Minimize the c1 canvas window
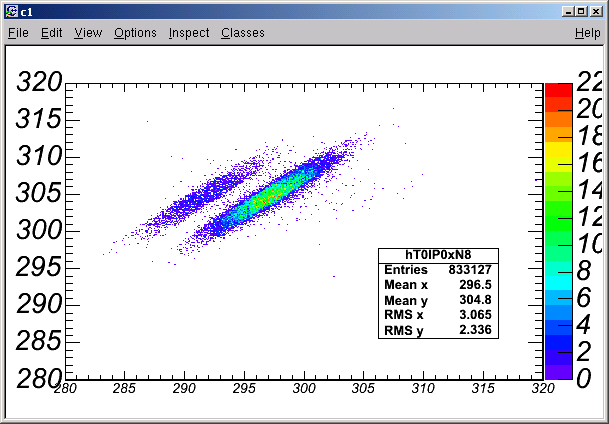The image size is (609, 424). point(568,12)
